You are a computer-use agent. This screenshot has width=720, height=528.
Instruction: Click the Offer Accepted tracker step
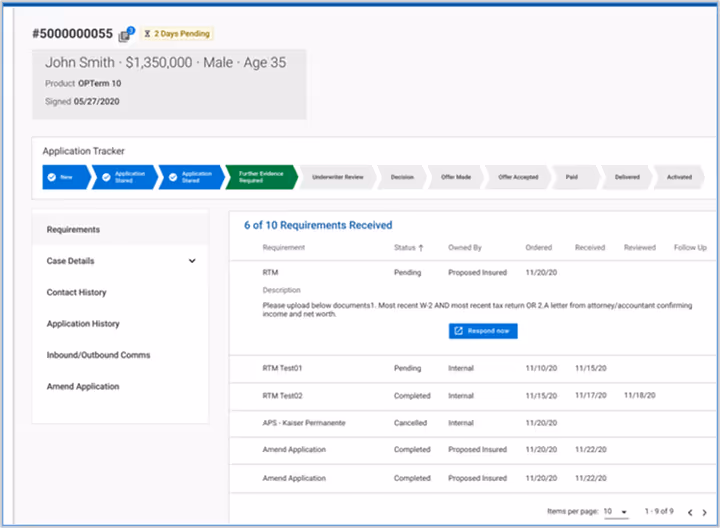pyautogui.click(x=518, y=177)
